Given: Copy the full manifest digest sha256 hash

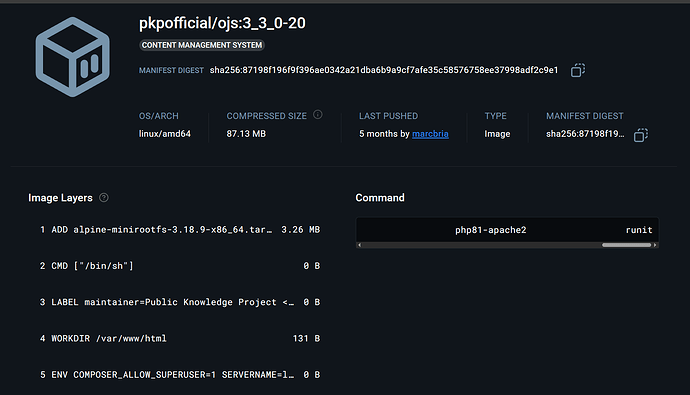Looking at the screenshot, I should 578,70.
